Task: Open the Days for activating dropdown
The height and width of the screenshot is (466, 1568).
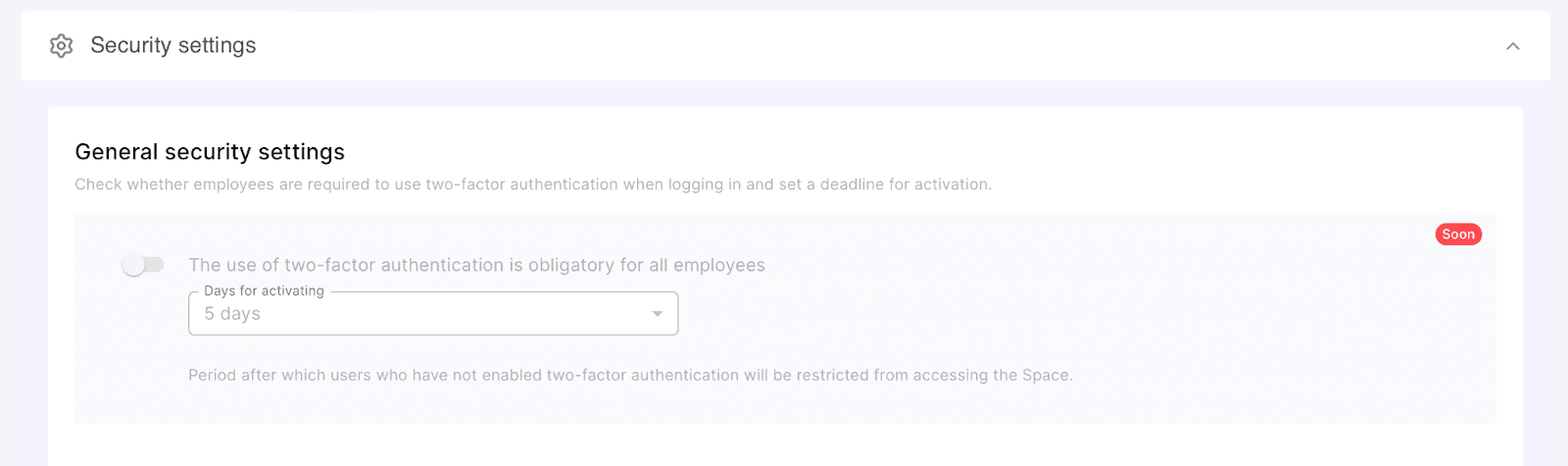Action: pos(432,314)
